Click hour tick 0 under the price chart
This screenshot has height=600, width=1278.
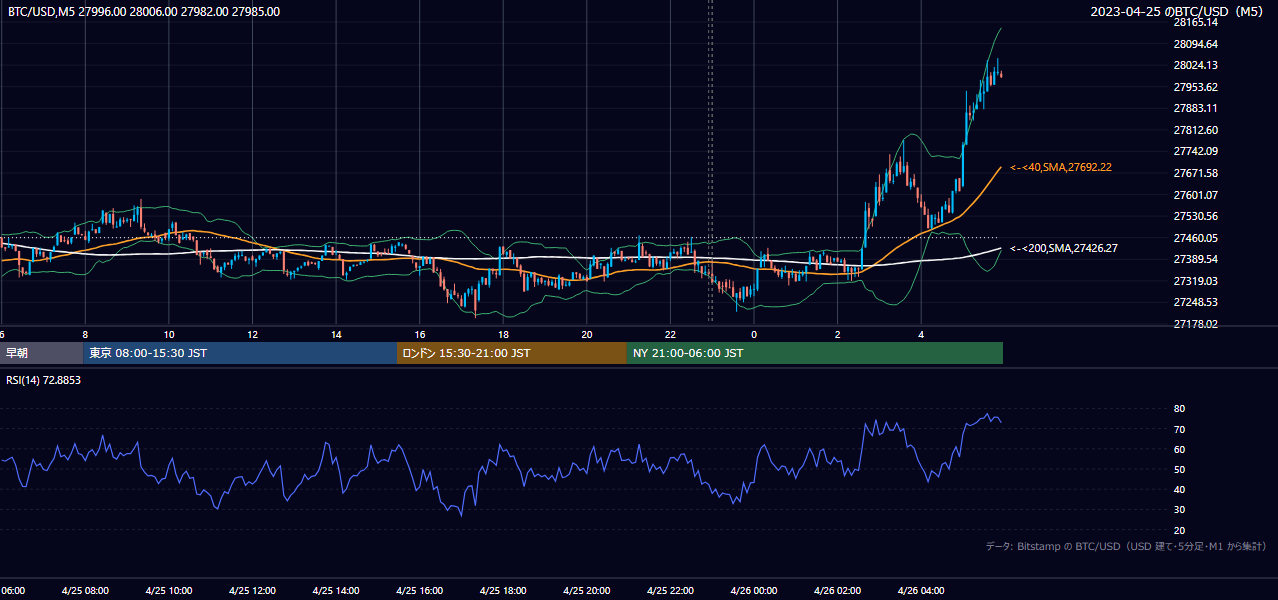tap(754, 334)
